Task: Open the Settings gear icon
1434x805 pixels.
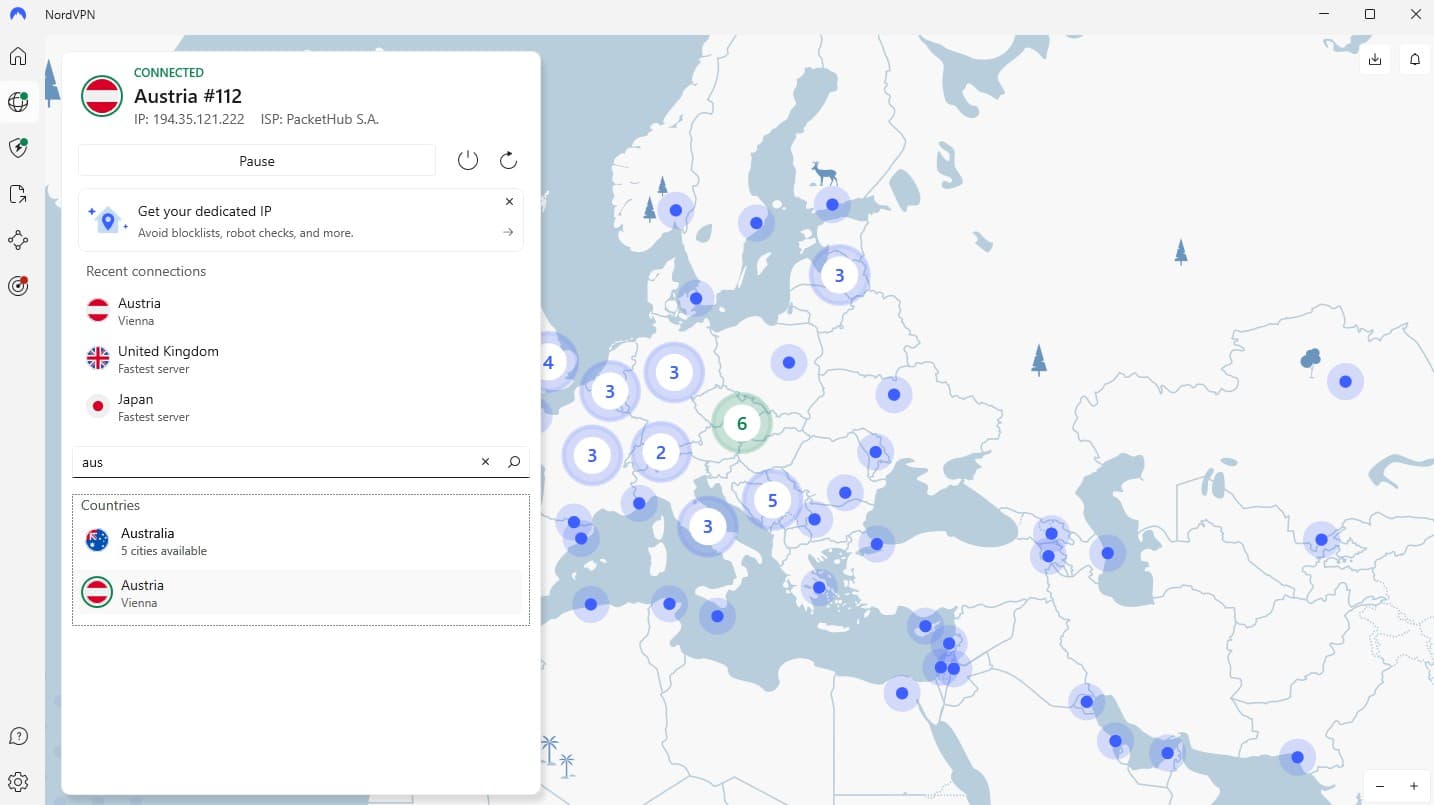Action: click(x=18, y=782)
